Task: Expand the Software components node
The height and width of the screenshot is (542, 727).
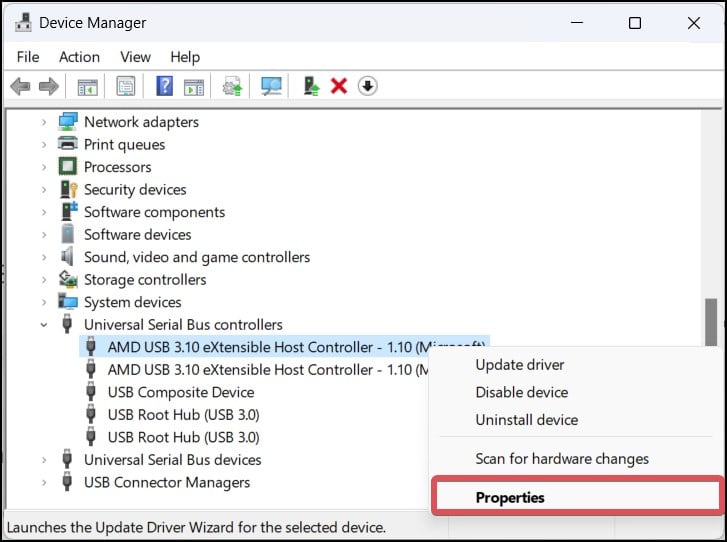Action: click(44, 212)
